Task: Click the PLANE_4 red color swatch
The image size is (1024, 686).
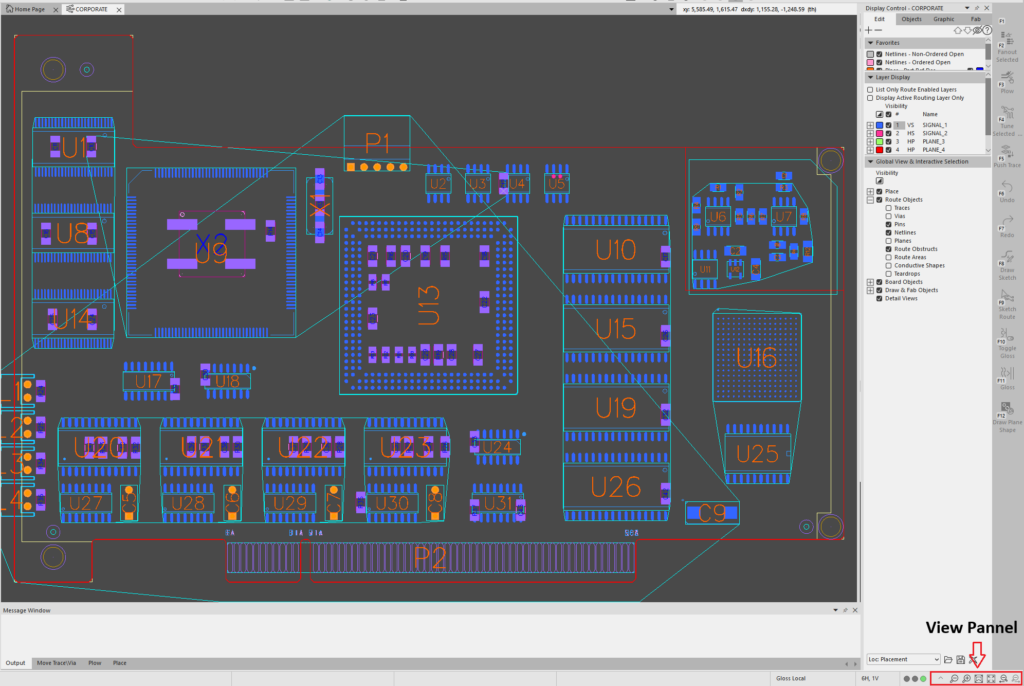Action: tap(879, 150)
